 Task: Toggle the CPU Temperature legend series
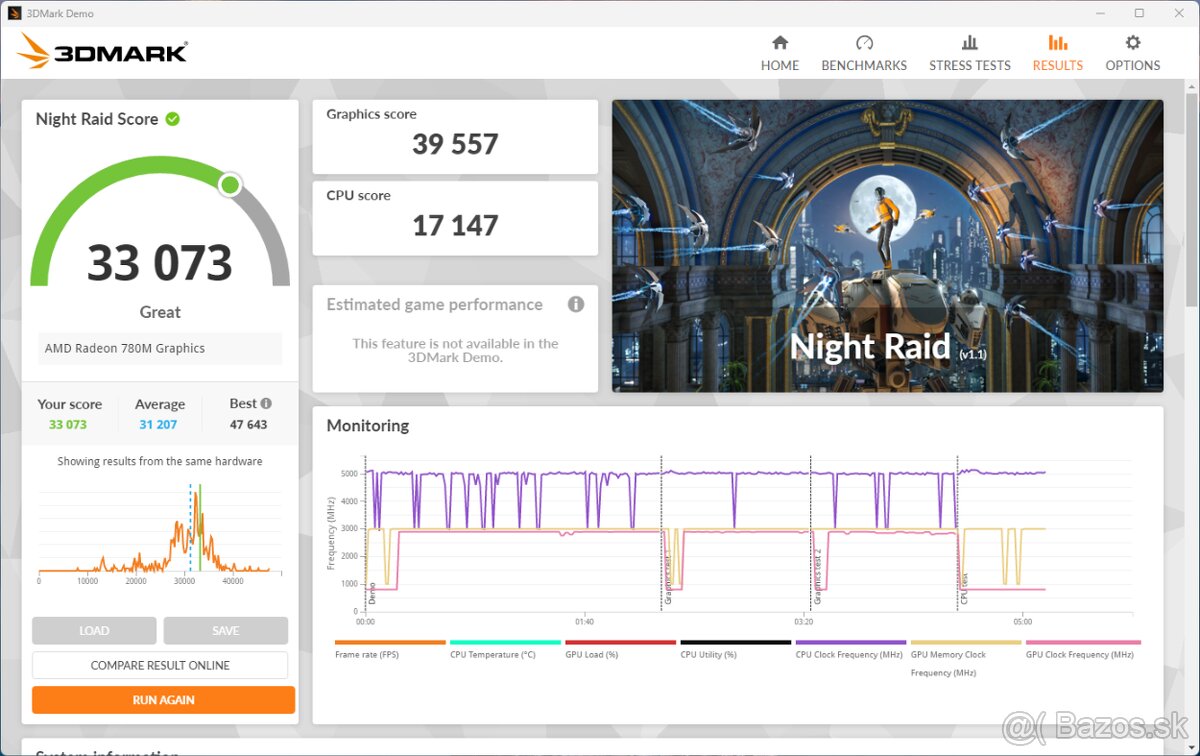point(492,654)
